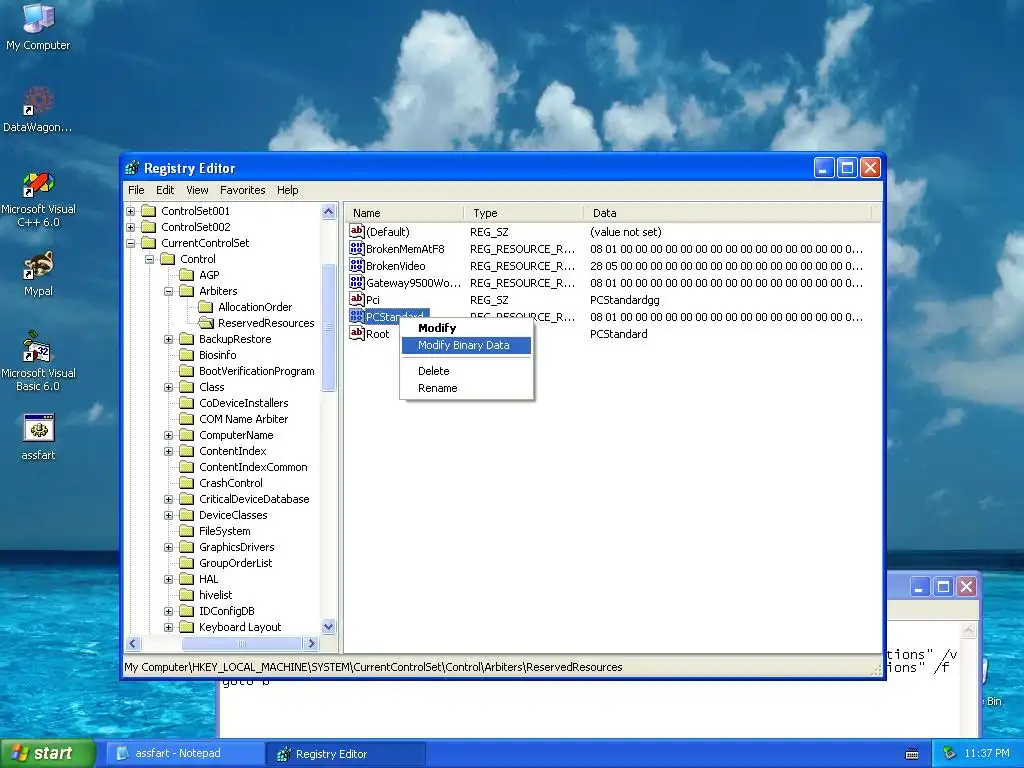Expand the BackupRestore tree node

click(x=168, y=339)
